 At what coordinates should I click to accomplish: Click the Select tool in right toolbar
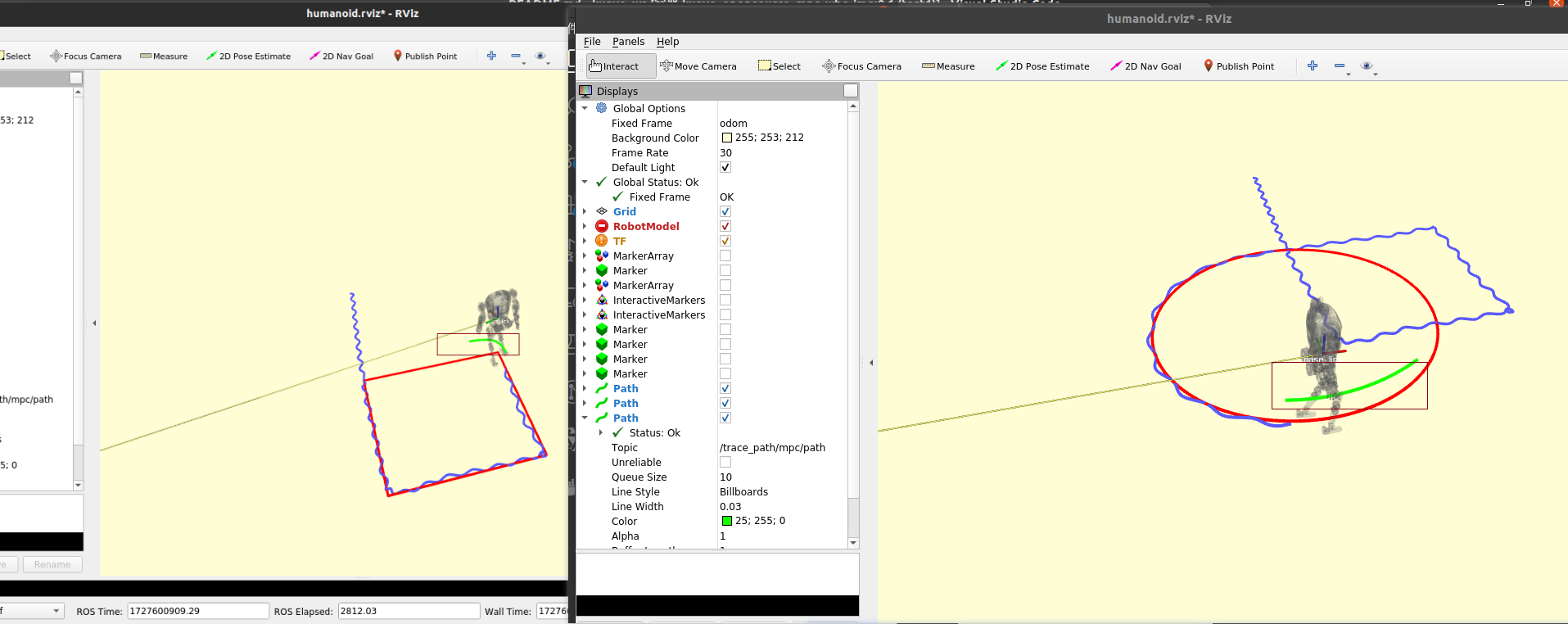(779, 66)
